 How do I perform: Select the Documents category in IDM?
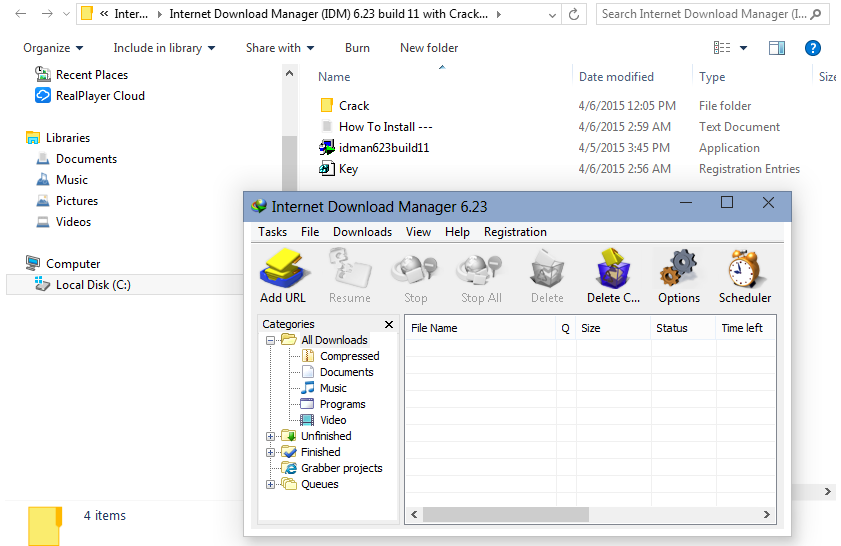[x=346, y=372]
